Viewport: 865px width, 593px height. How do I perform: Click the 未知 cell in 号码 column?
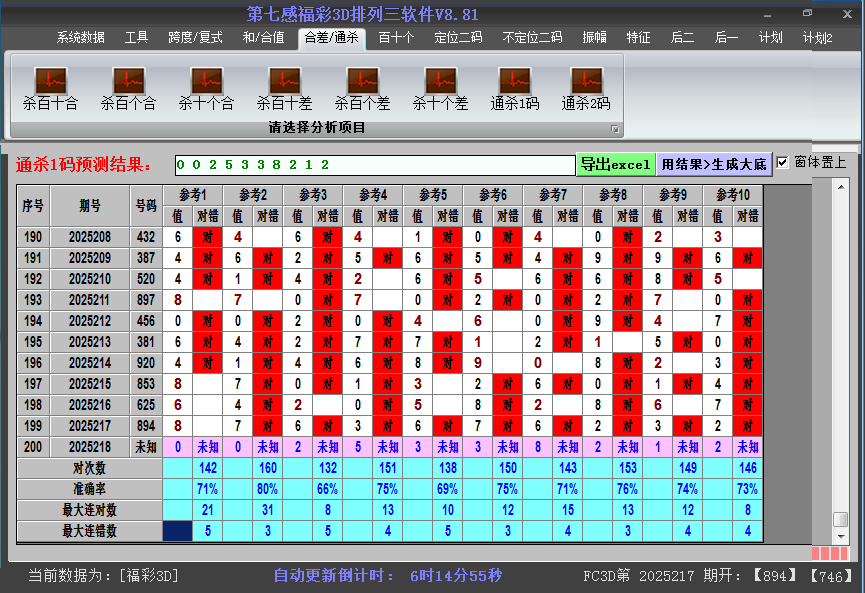[x=146, y=447]
